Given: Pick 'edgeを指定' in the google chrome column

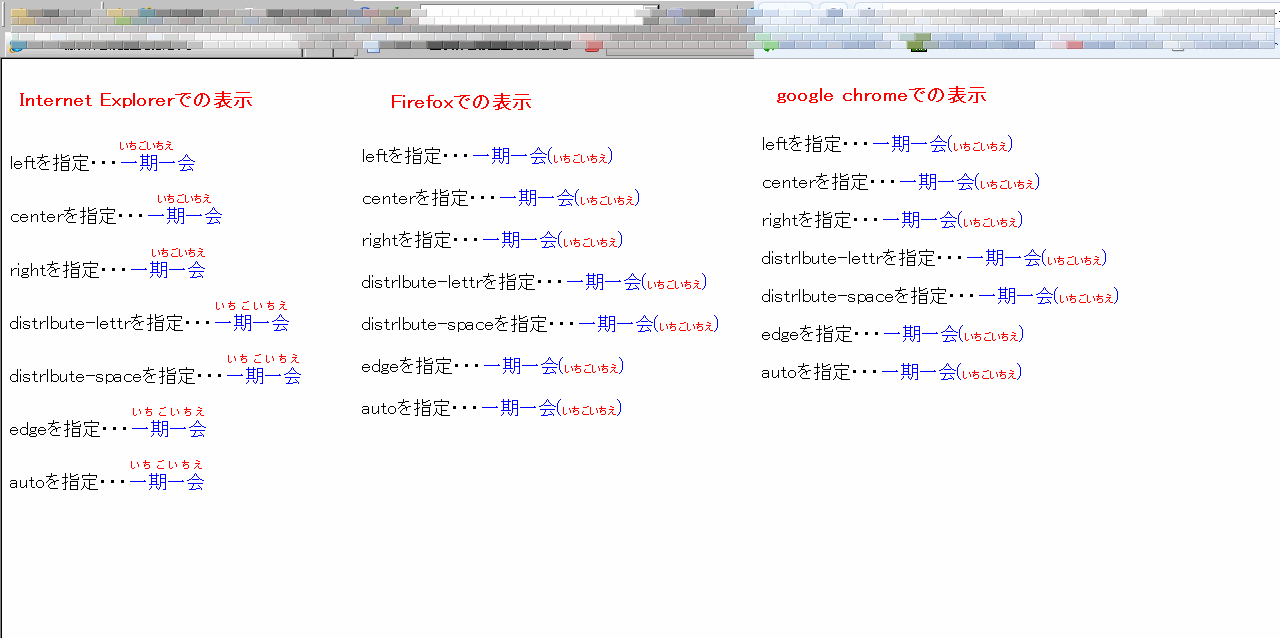Looking at the screenshot, I should pos(808,334).
